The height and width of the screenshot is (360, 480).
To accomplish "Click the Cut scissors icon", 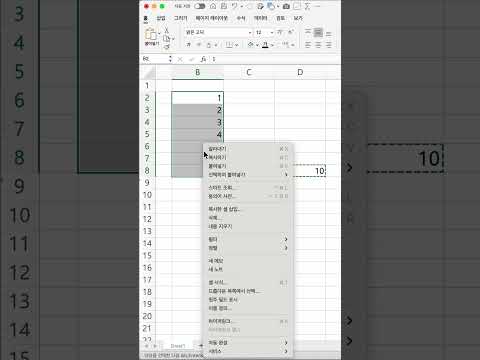I will (167, 31).
